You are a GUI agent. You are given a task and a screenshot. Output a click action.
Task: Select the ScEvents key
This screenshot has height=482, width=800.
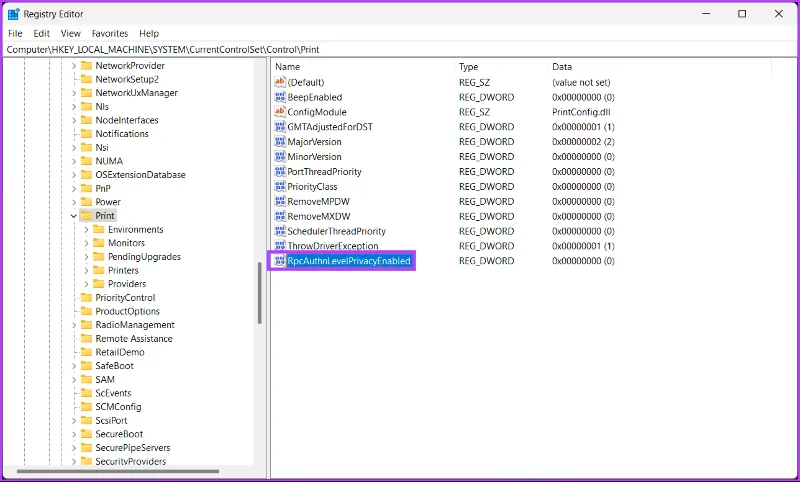coord(113,393)
